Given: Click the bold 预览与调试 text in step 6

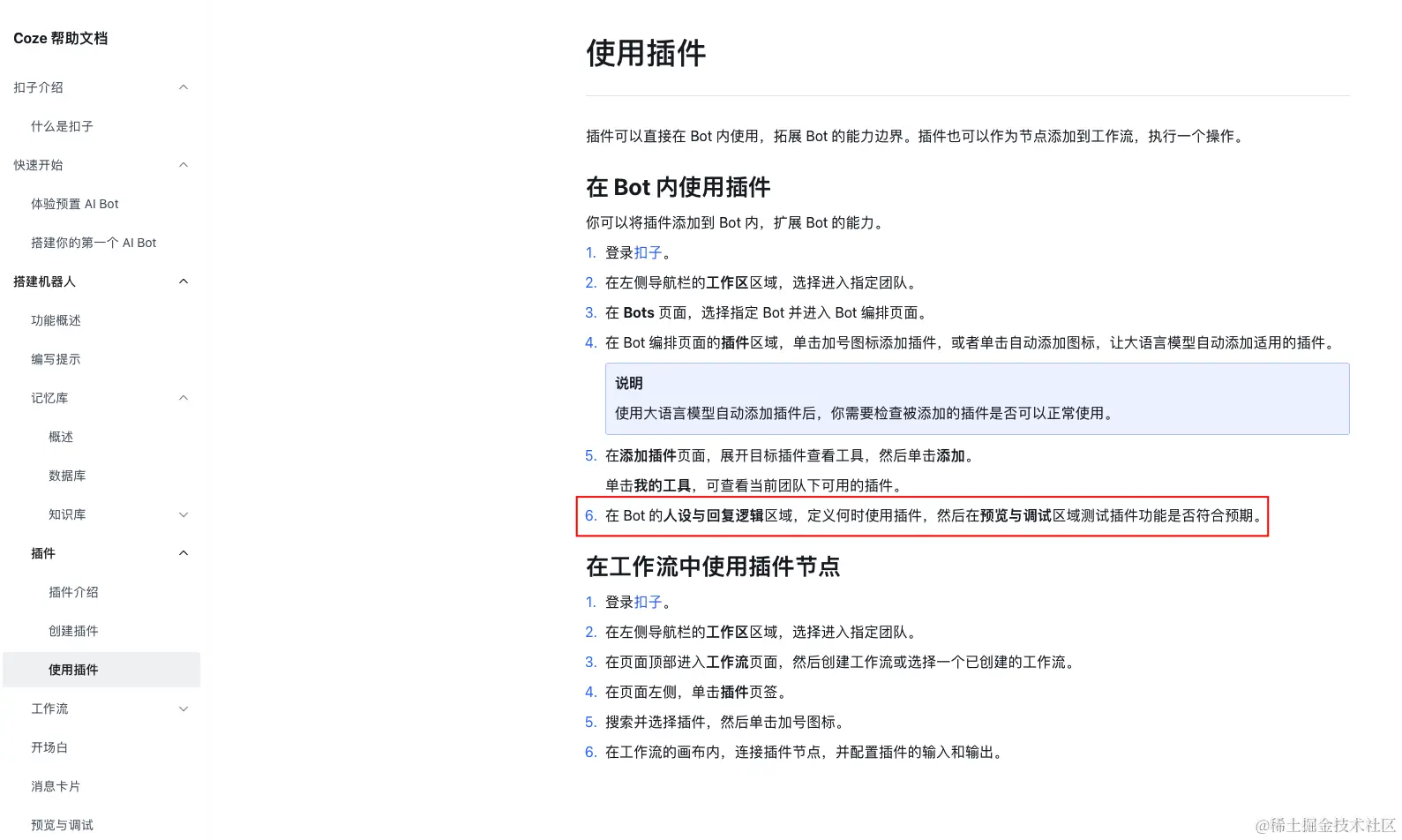Looking at the screenshot, I should coord(1016,515).
